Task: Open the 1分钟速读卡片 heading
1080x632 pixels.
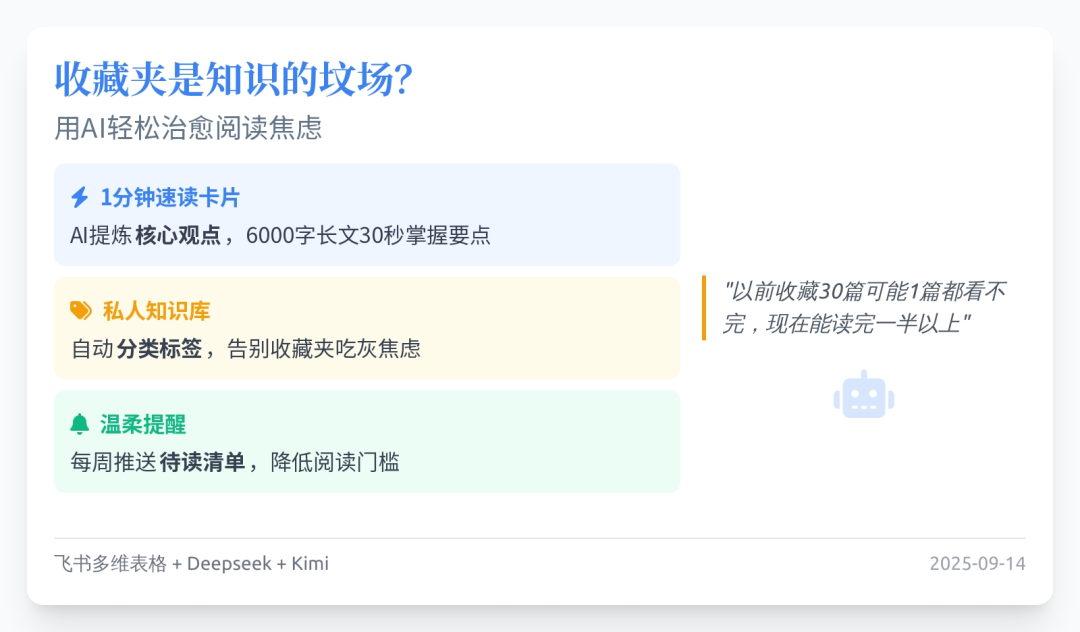Action: coord(170,198)
